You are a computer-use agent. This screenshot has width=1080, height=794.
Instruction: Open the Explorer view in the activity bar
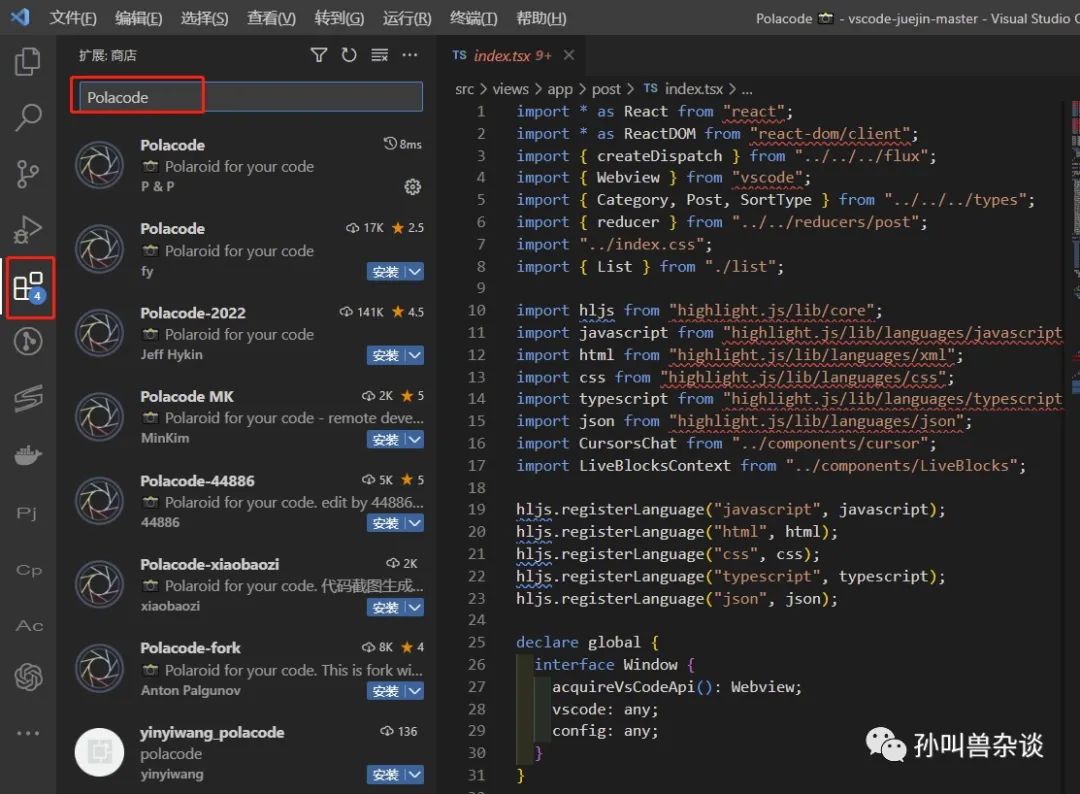[x=27, y=61]
